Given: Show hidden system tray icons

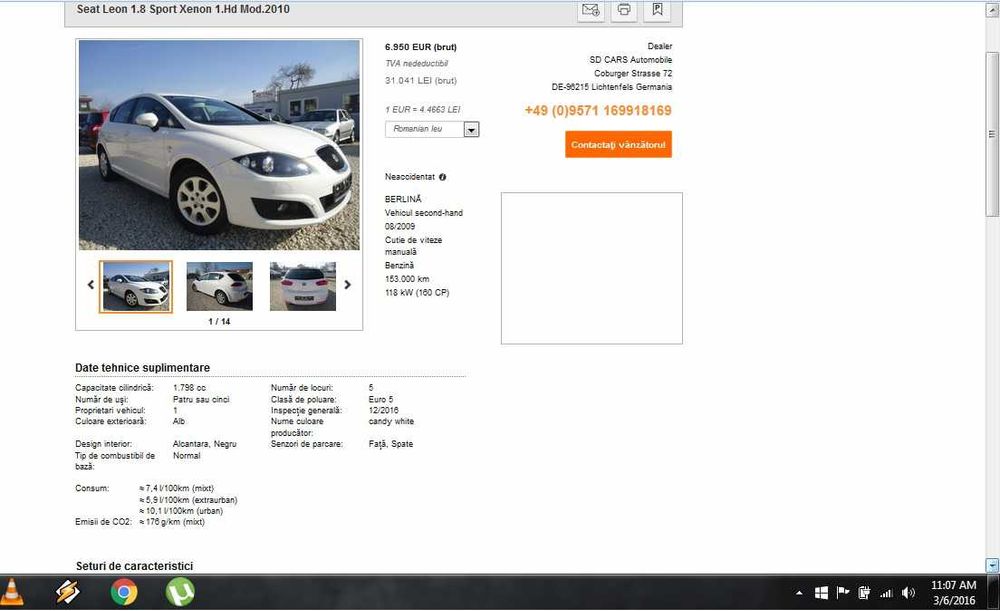Looking at the screenshot, I should coord(799,593).
